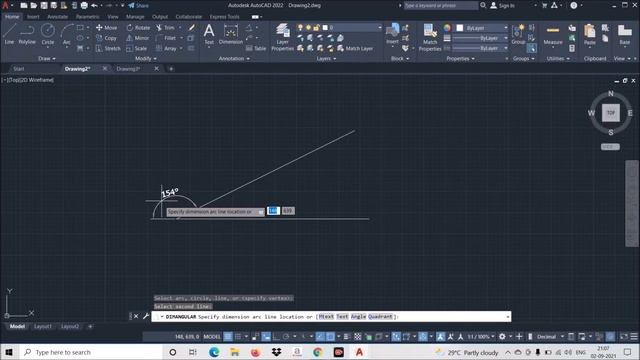Choose the Quadrant command option
Viewport: 640px width, 360px height.
click(380, 316)
